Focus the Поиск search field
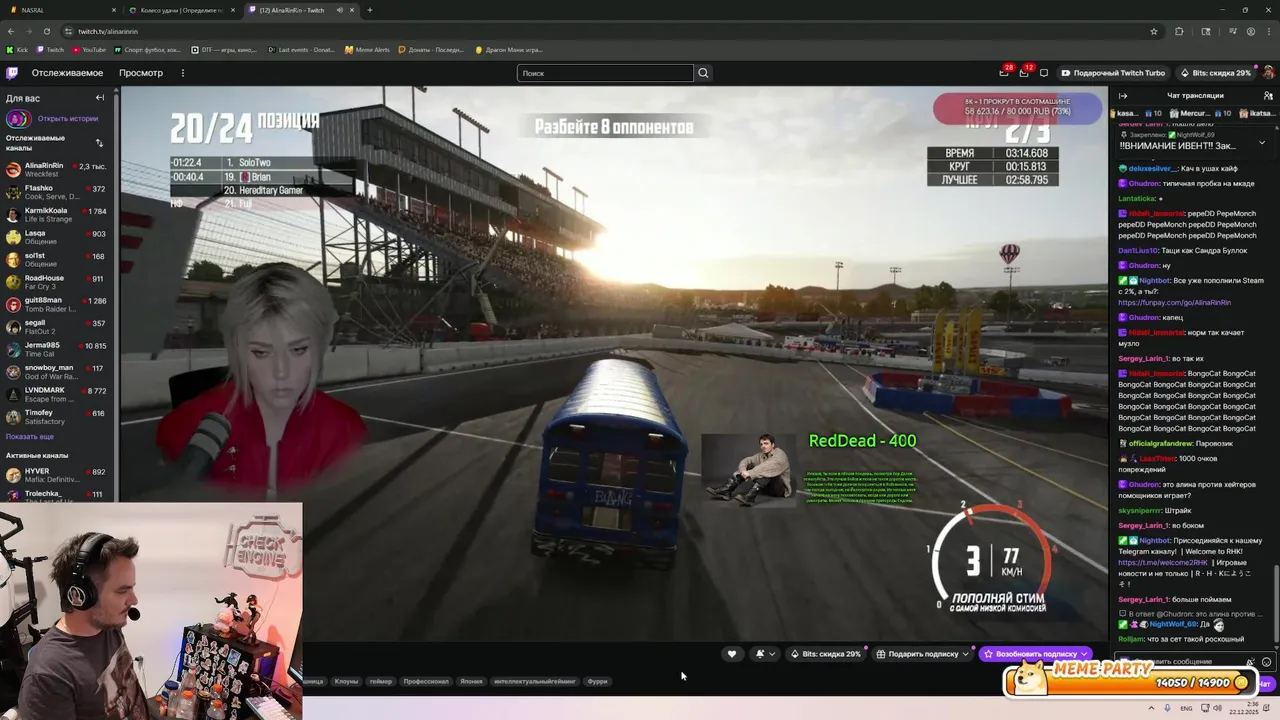Image resolution: width=1280 pixels, height=720 pixels. (605, 73)
